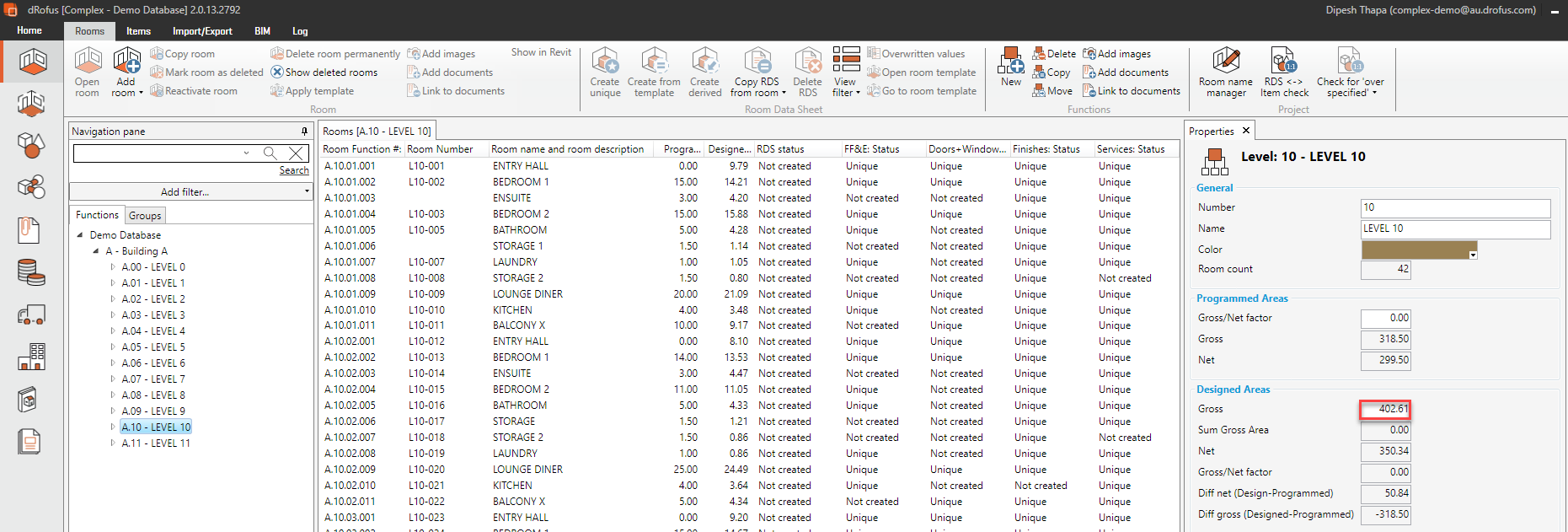The image size is (1568, 532).
Task: Collapse the Building A tree node
Action: click(x=96, y=251)
